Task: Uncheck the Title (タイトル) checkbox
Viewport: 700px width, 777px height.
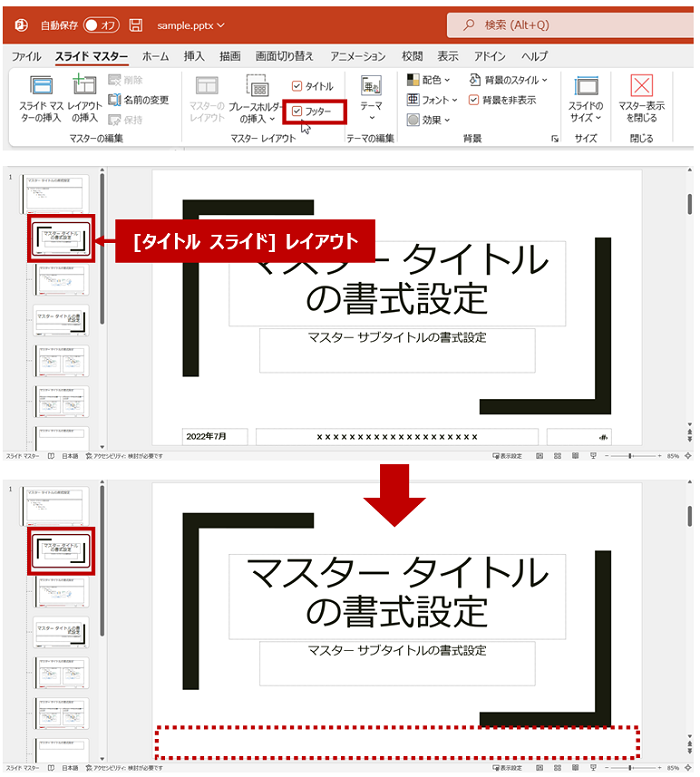Action: tap(298, 87)
